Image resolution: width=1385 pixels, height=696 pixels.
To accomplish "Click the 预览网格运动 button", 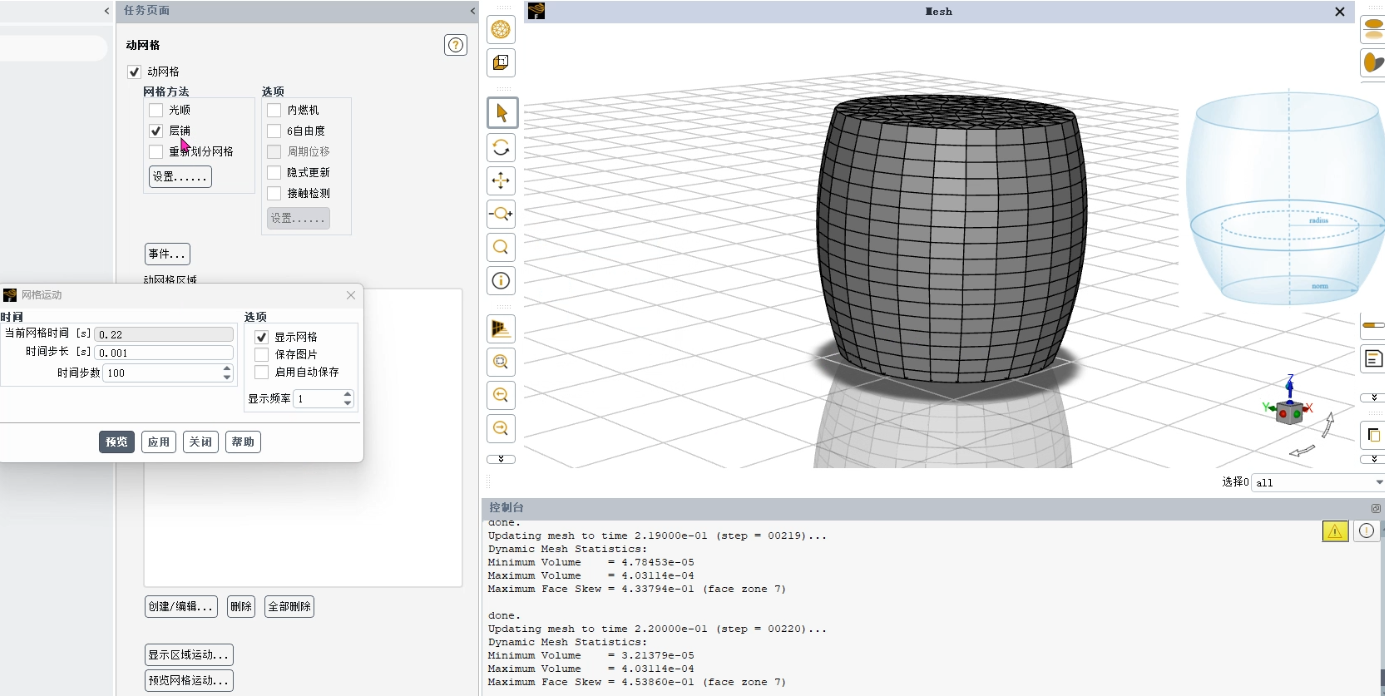I will click(x=189, y=681).
